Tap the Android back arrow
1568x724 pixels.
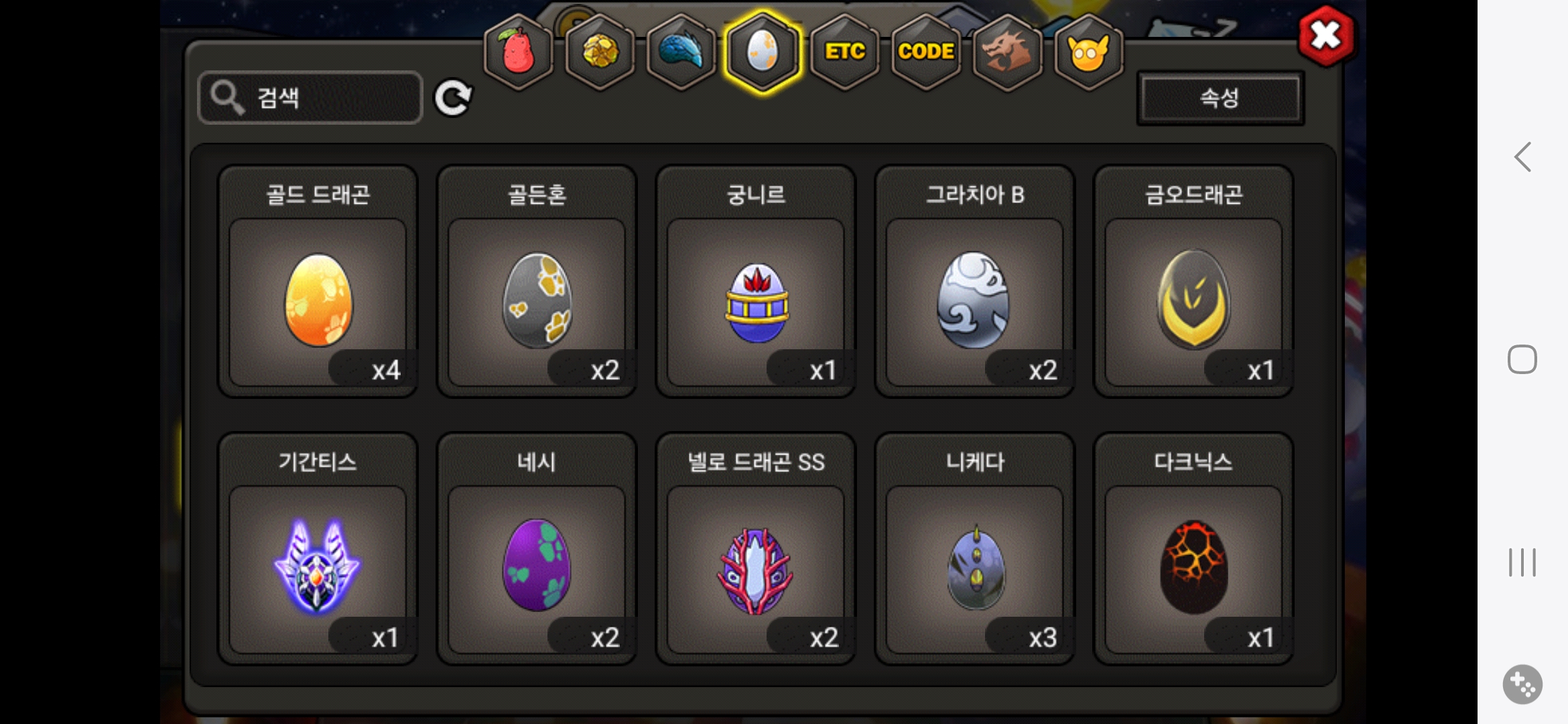[1522, 157]
